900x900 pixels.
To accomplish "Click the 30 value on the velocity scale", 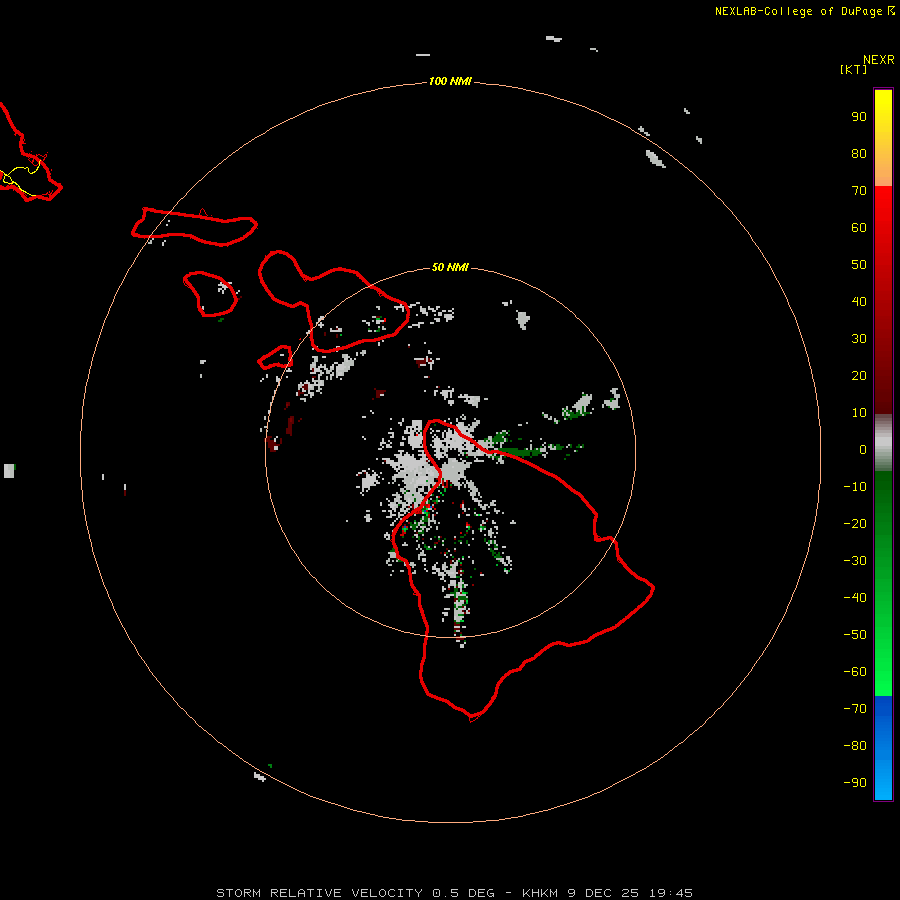I will 859,339.
